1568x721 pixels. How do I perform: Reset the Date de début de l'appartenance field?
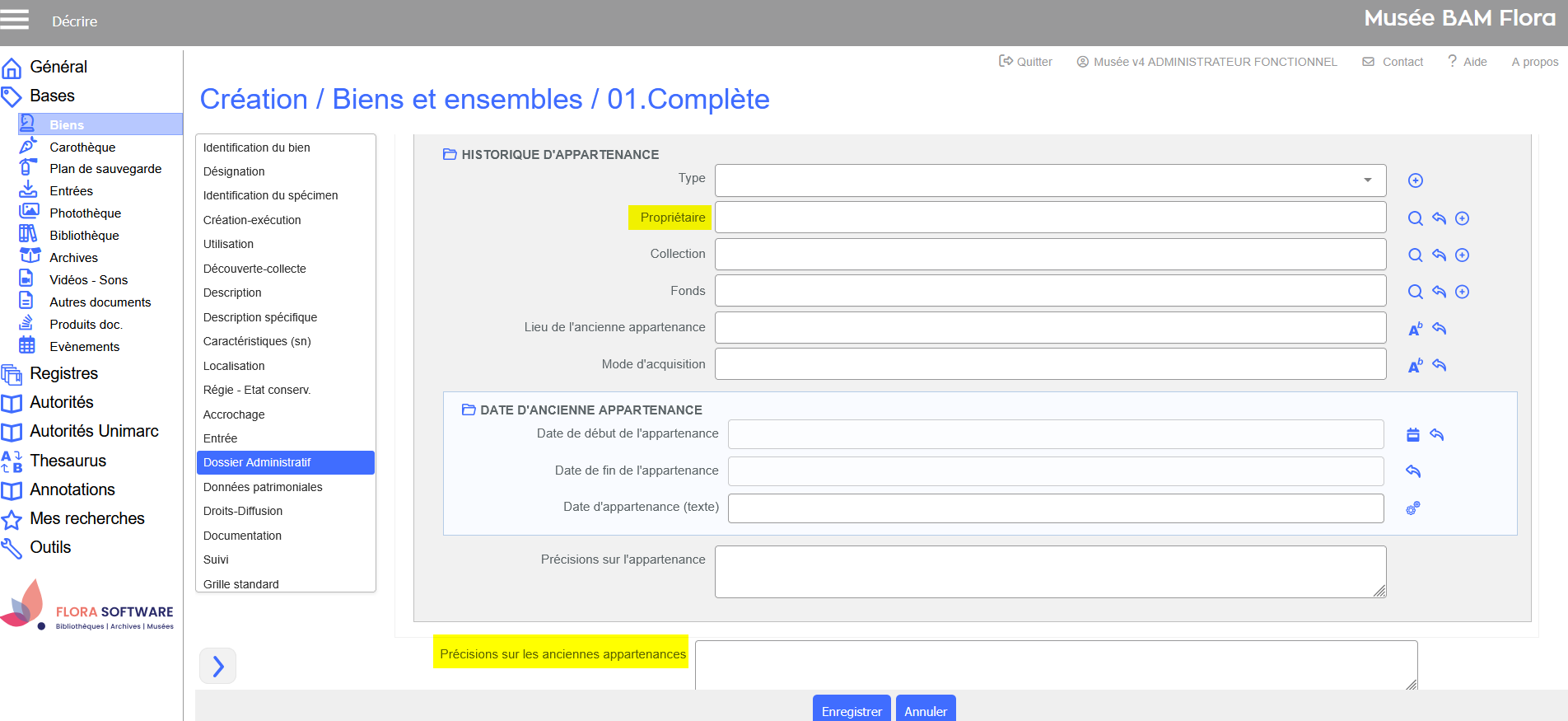pyautogui.click(x=1437, y=435)
